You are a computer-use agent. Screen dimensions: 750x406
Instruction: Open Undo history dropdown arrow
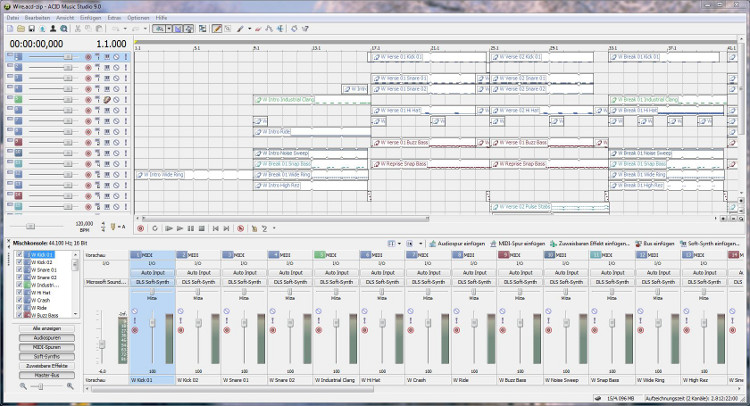(x=125, y=29)
